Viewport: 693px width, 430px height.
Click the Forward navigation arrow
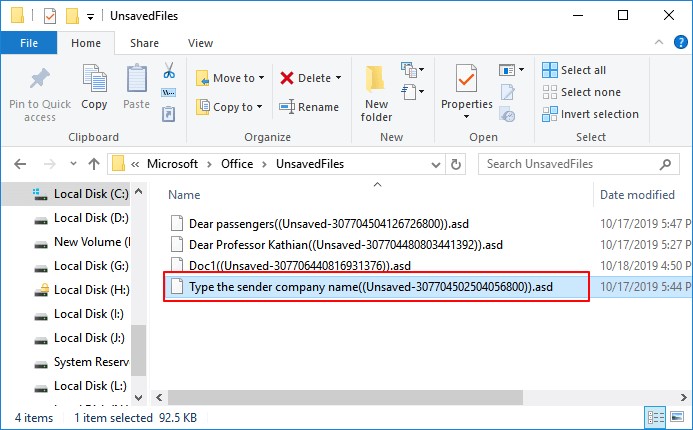50,164
